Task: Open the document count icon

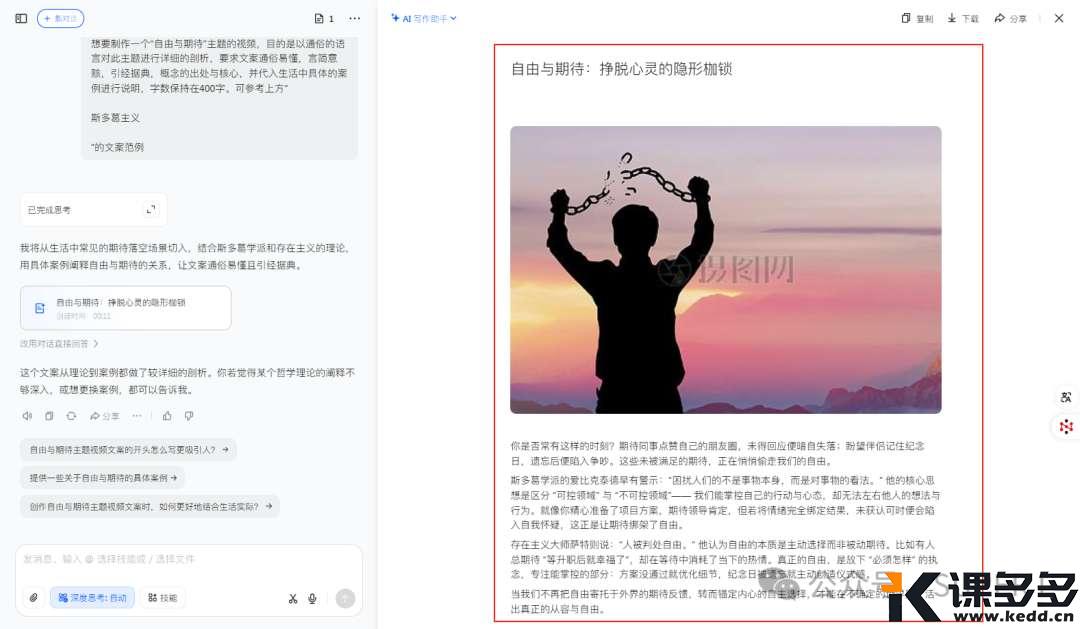Action: pos(324,19)
